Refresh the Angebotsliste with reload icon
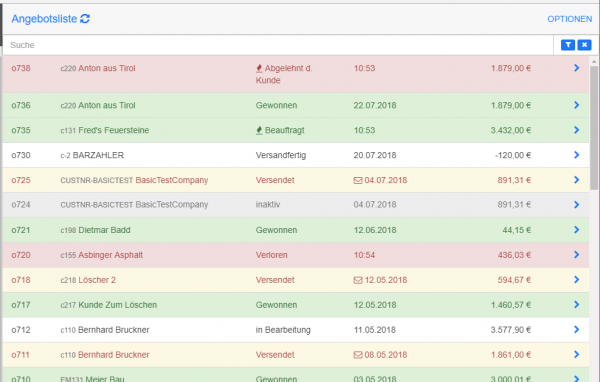The height and width of the screenshot is (382, 600). 85,18
